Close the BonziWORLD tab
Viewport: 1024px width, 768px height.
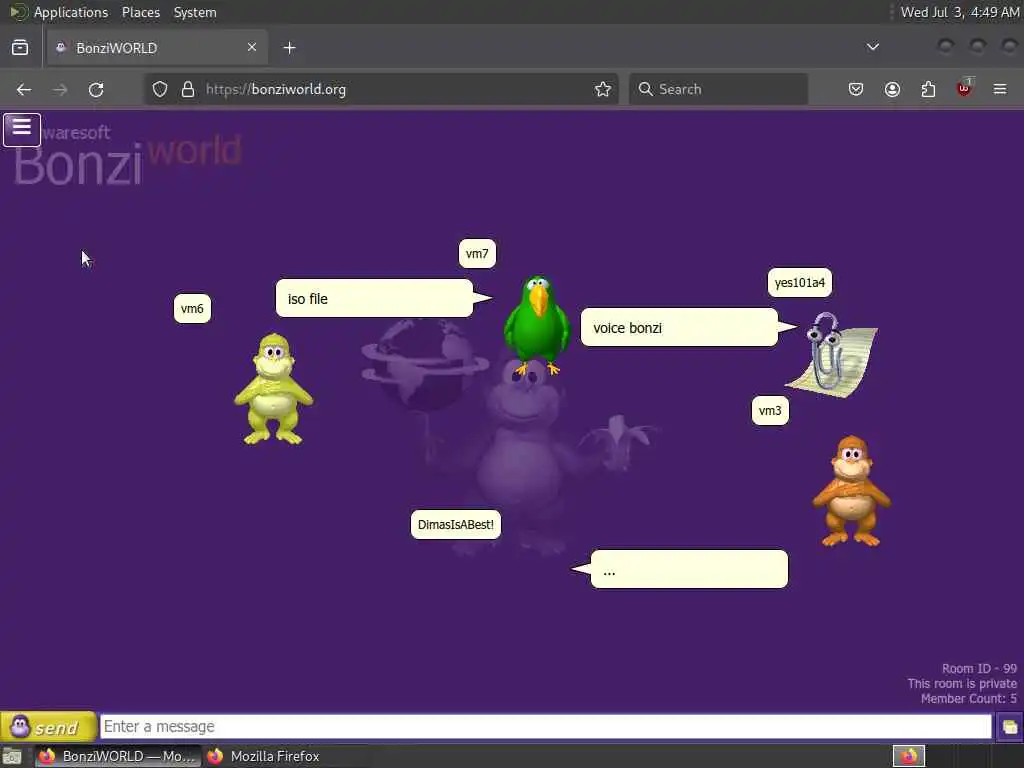pyautogui.click(x=252, y=47)
